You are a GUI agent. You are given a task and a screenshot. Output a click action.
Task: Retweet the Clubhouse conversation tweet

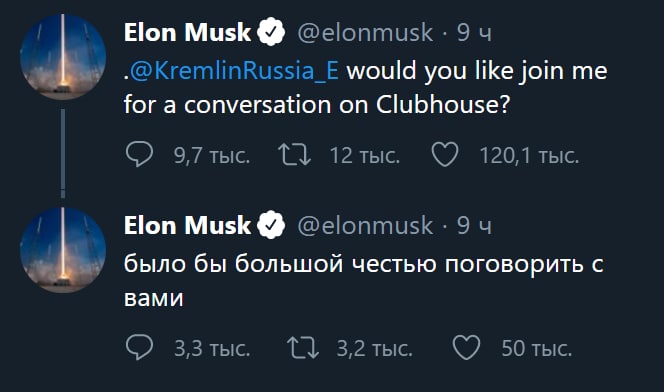click(294, 155)
